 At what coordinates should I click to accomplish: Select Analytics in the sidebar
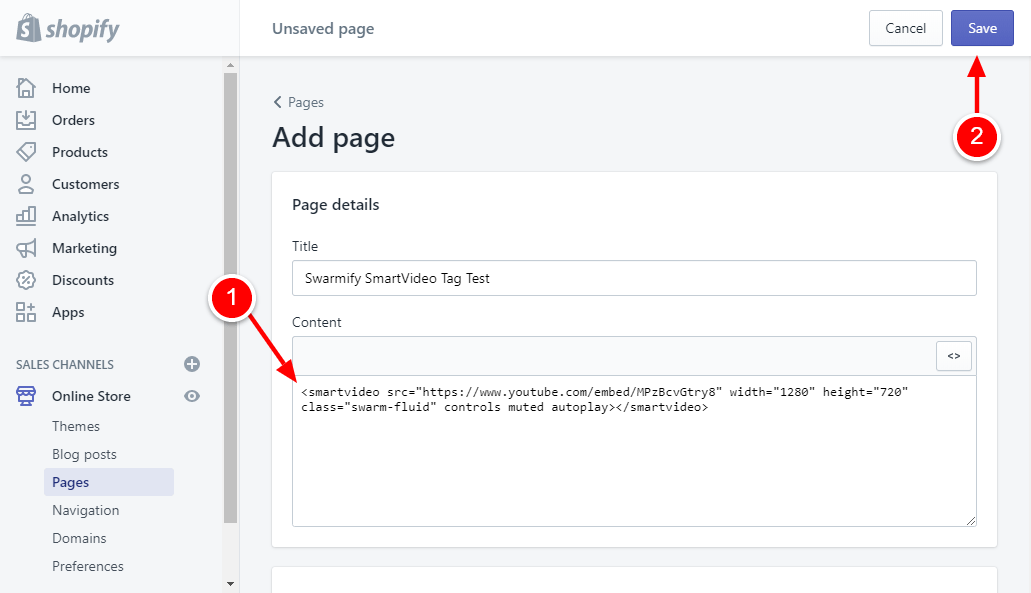(80, 216)
